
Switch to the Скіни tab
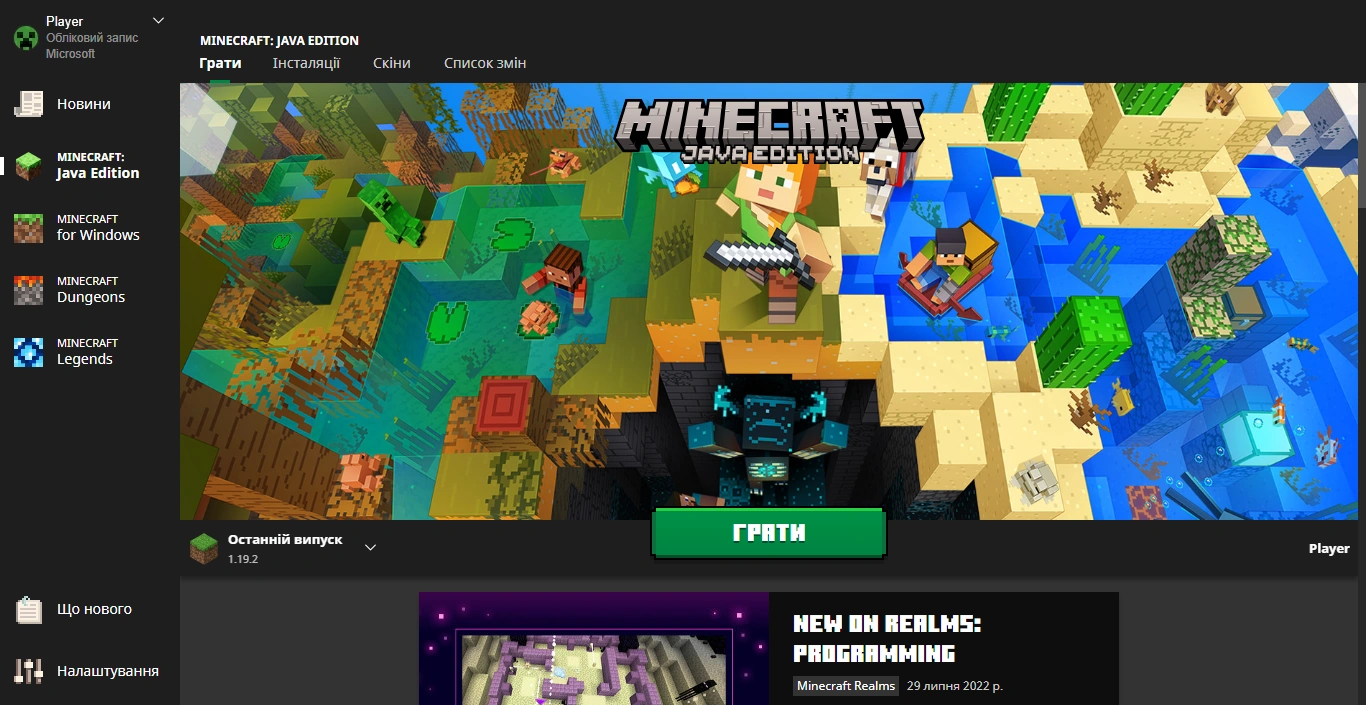[x=392, y=63]
